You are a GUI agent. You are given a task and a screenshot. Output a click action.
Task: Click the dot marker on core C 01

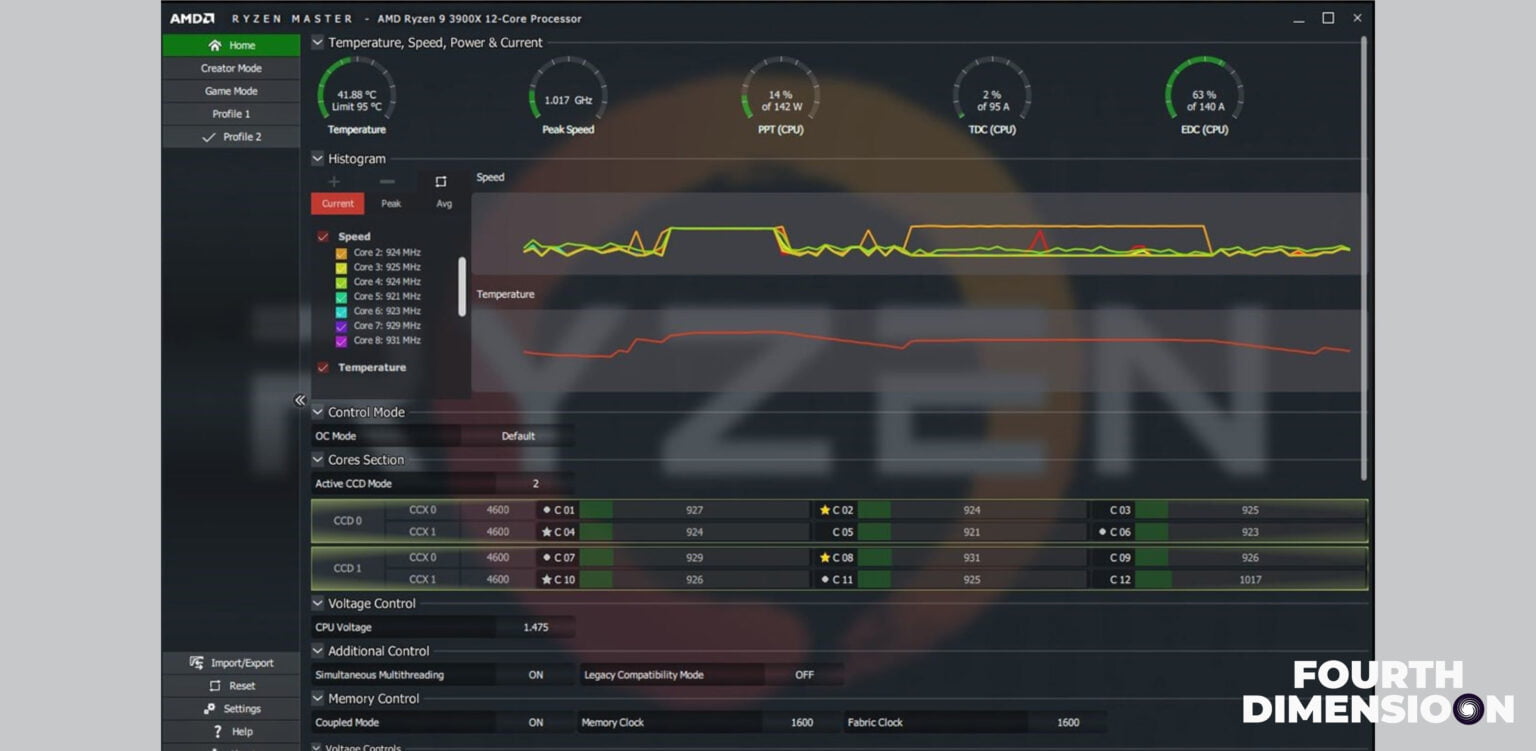click(x=546, y=510)
